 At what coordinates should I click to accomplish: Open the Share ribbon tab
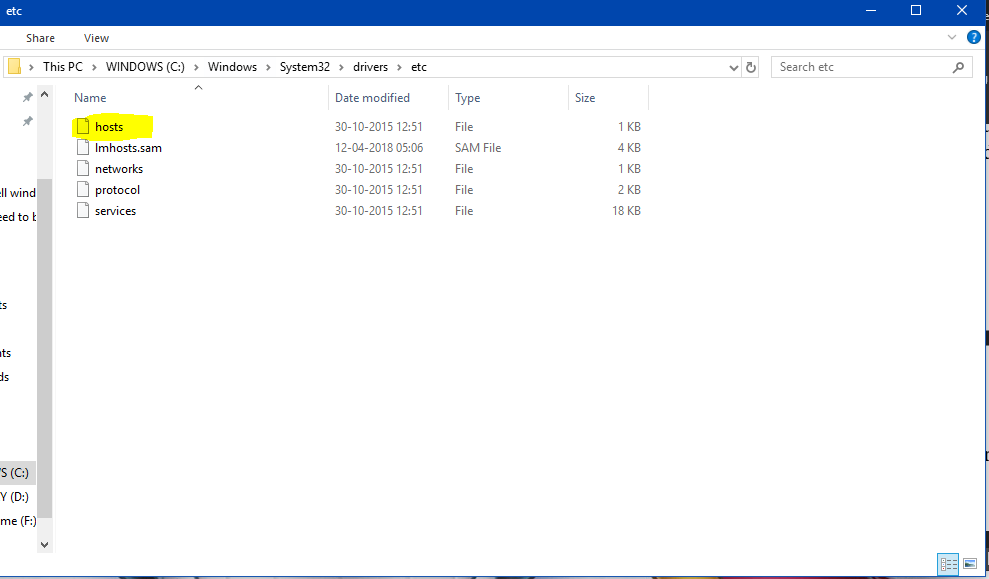(x=40, y=38)
